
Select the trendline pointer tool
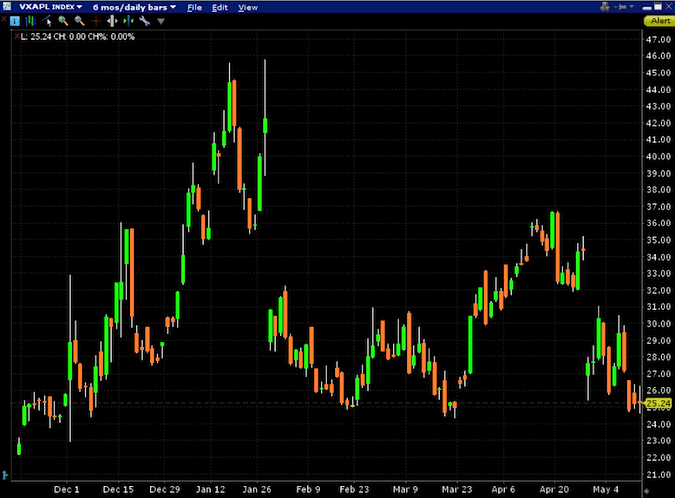pos(47,21)
